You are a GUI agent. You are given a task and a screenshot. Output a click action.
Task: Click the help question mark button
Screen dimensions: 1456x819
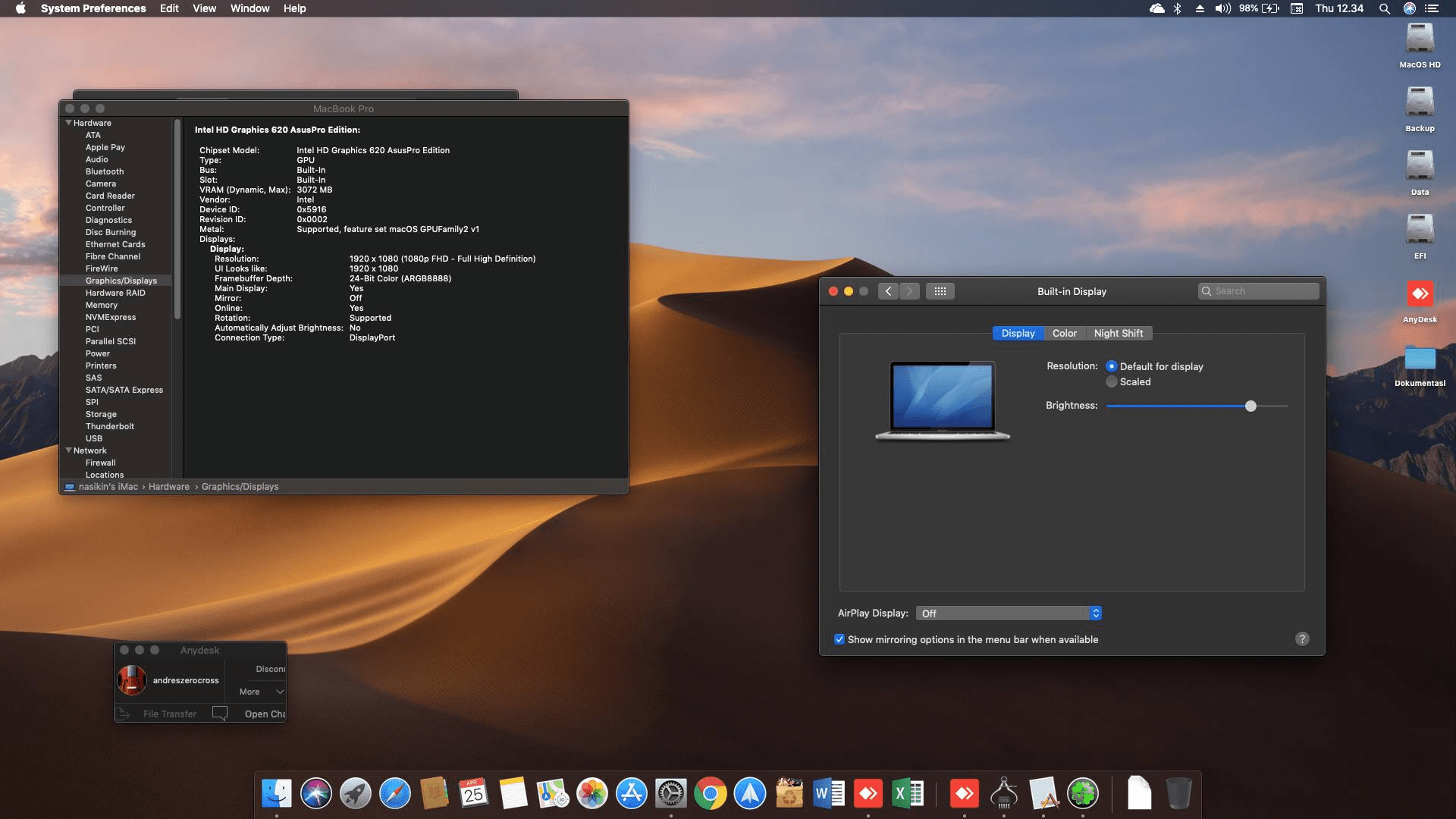point(1302,639)
